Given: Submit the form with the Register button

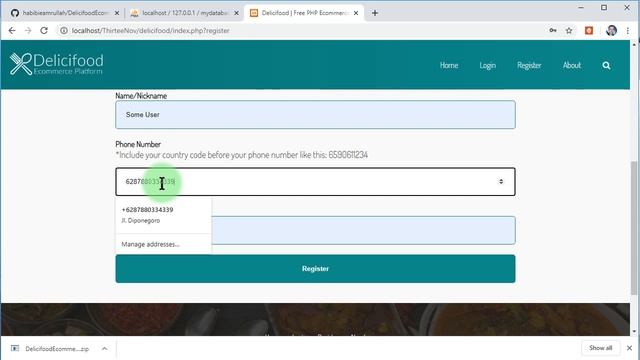Looking at the screenshot, I should (x=315, y=269).
